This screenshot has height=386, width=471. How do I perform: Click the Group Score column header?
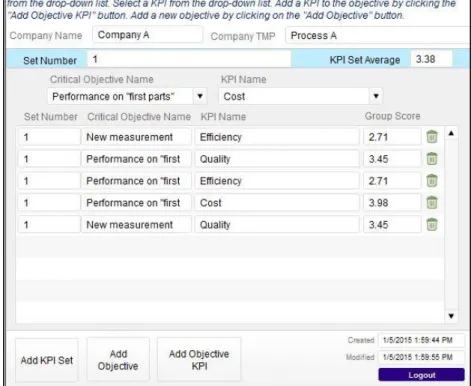coord(392,116)
